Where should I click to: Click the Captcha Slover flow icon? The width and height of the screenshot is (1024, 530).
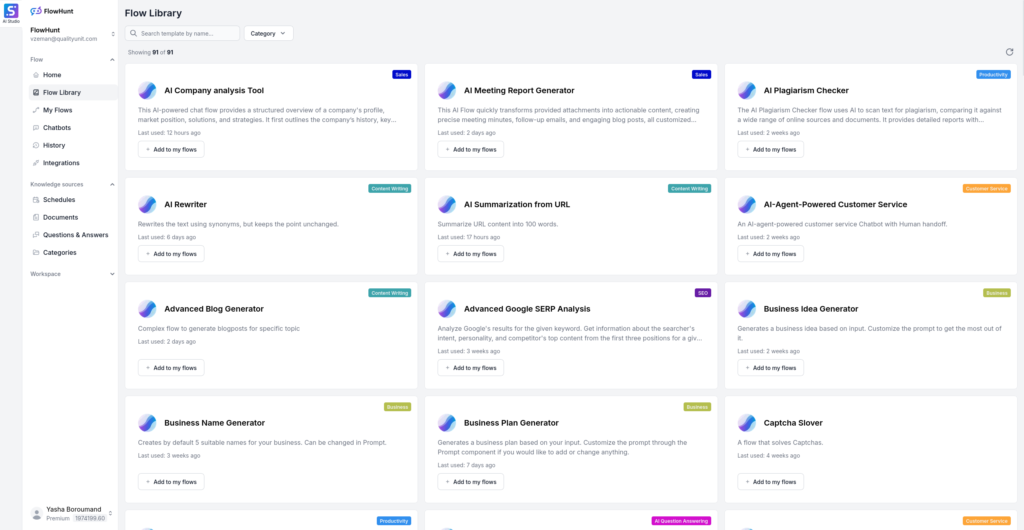pos(747,423)
